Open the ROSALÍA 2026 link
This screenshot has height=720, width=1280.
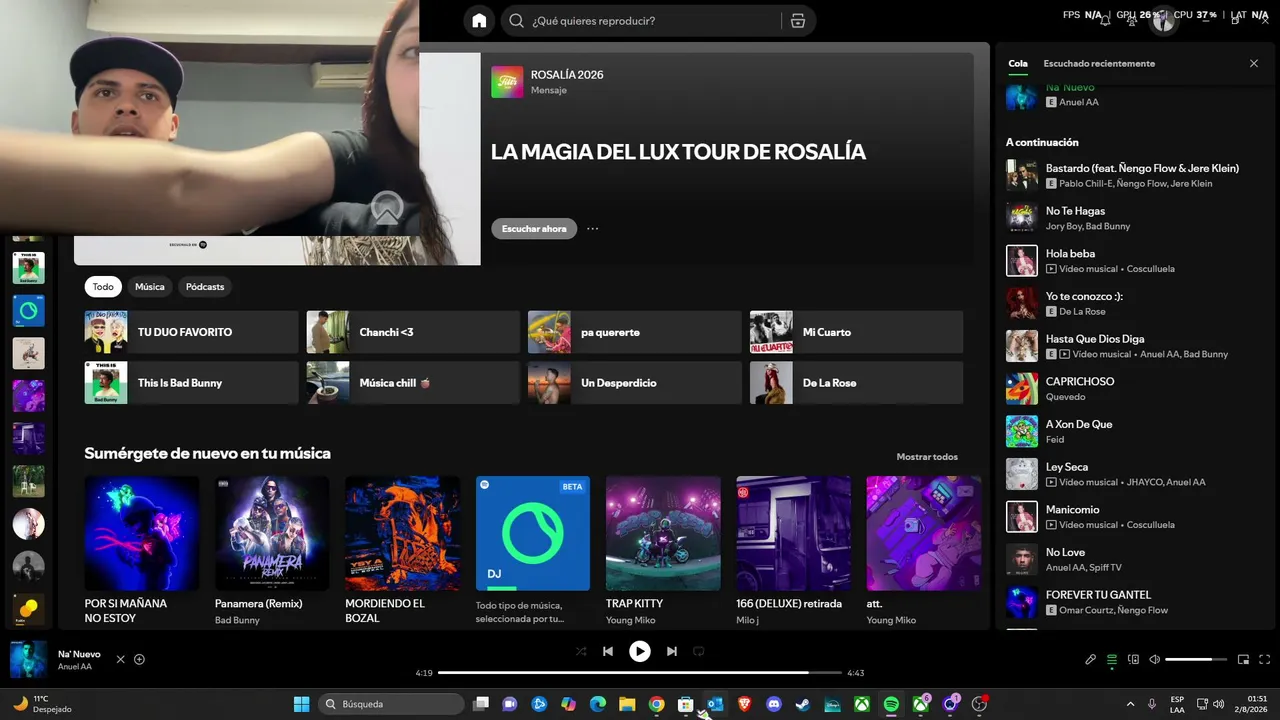coord(567,74)
